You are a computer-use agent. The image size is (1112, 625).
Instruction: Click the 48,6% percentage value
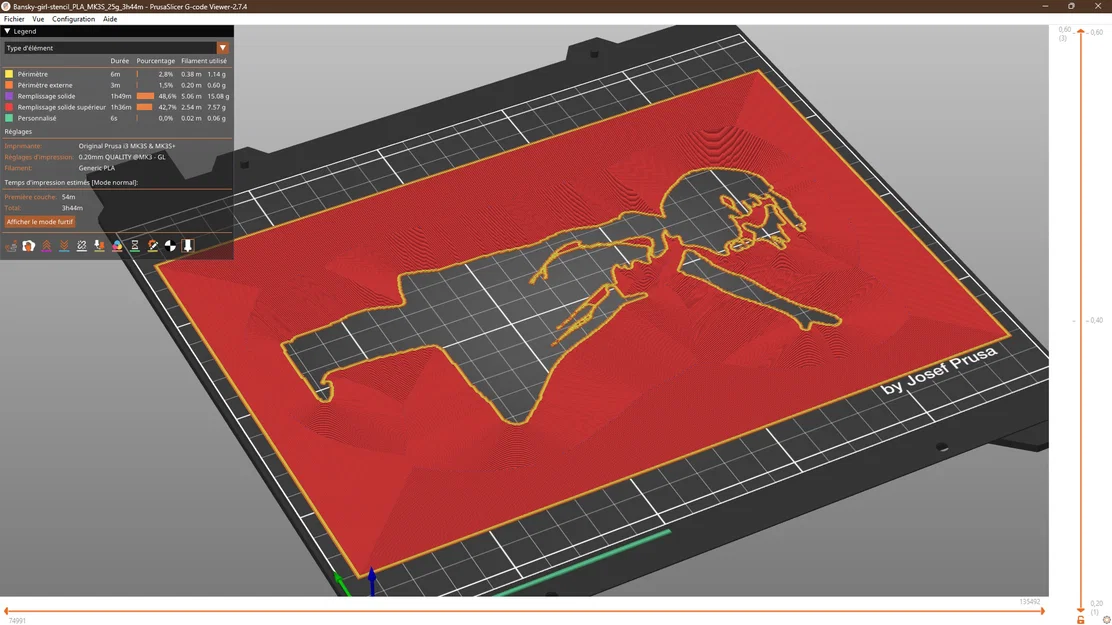pos(167,96)
